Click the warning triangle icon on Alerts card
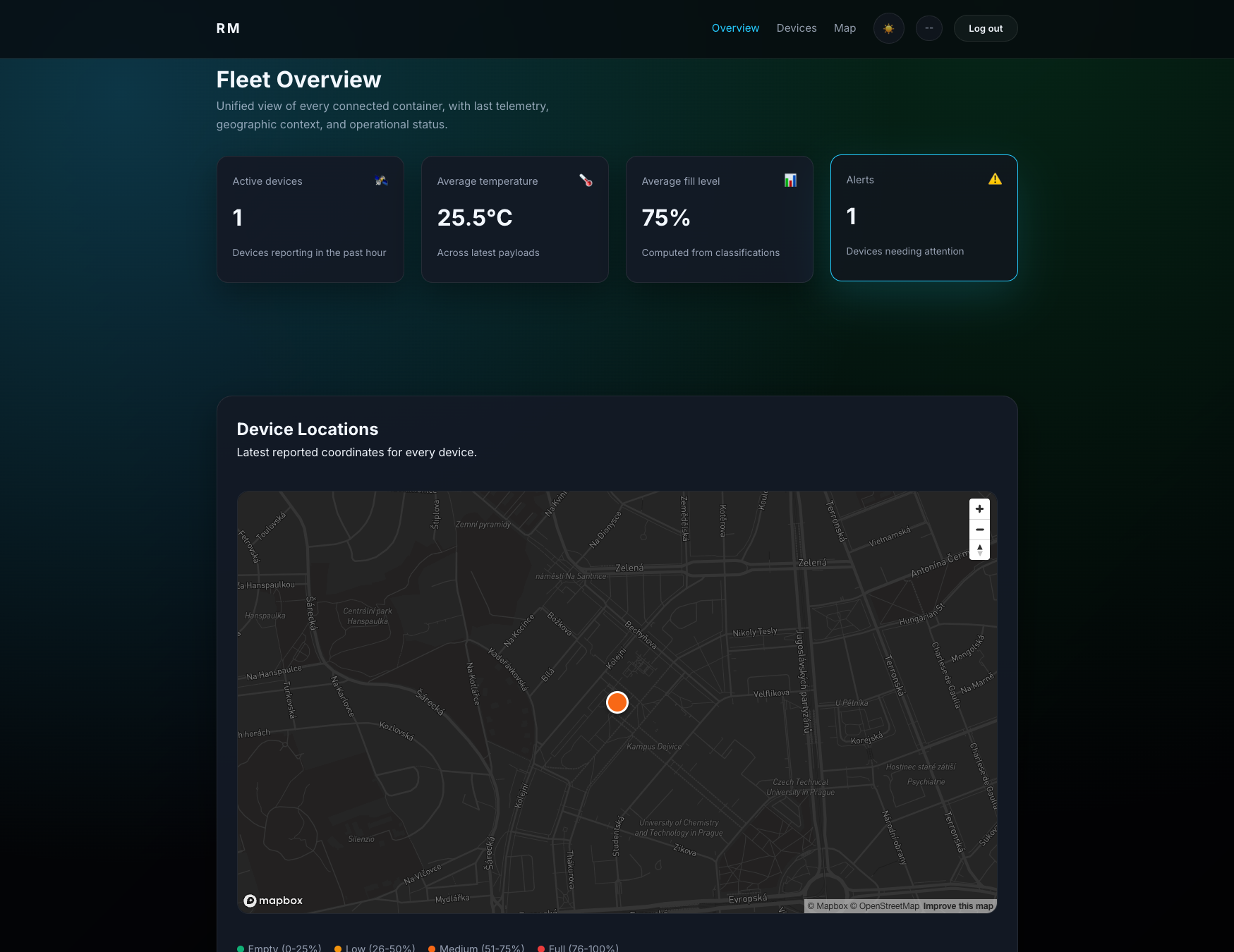Image resolution: width=1234 pixels, height=952 pixels. coord(996,178)
